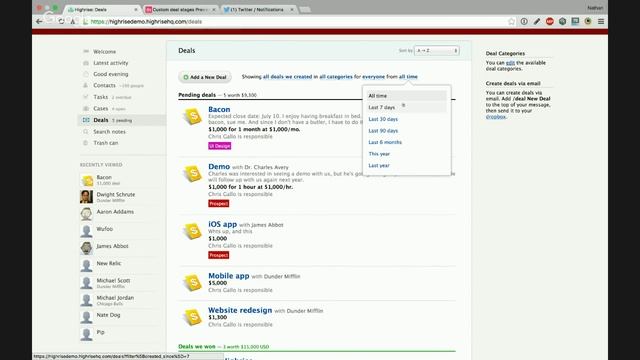This screenshot has height=360, width=640.
Task: Click the iOS app deal dollar icon
Action: [x=193, y=231]
